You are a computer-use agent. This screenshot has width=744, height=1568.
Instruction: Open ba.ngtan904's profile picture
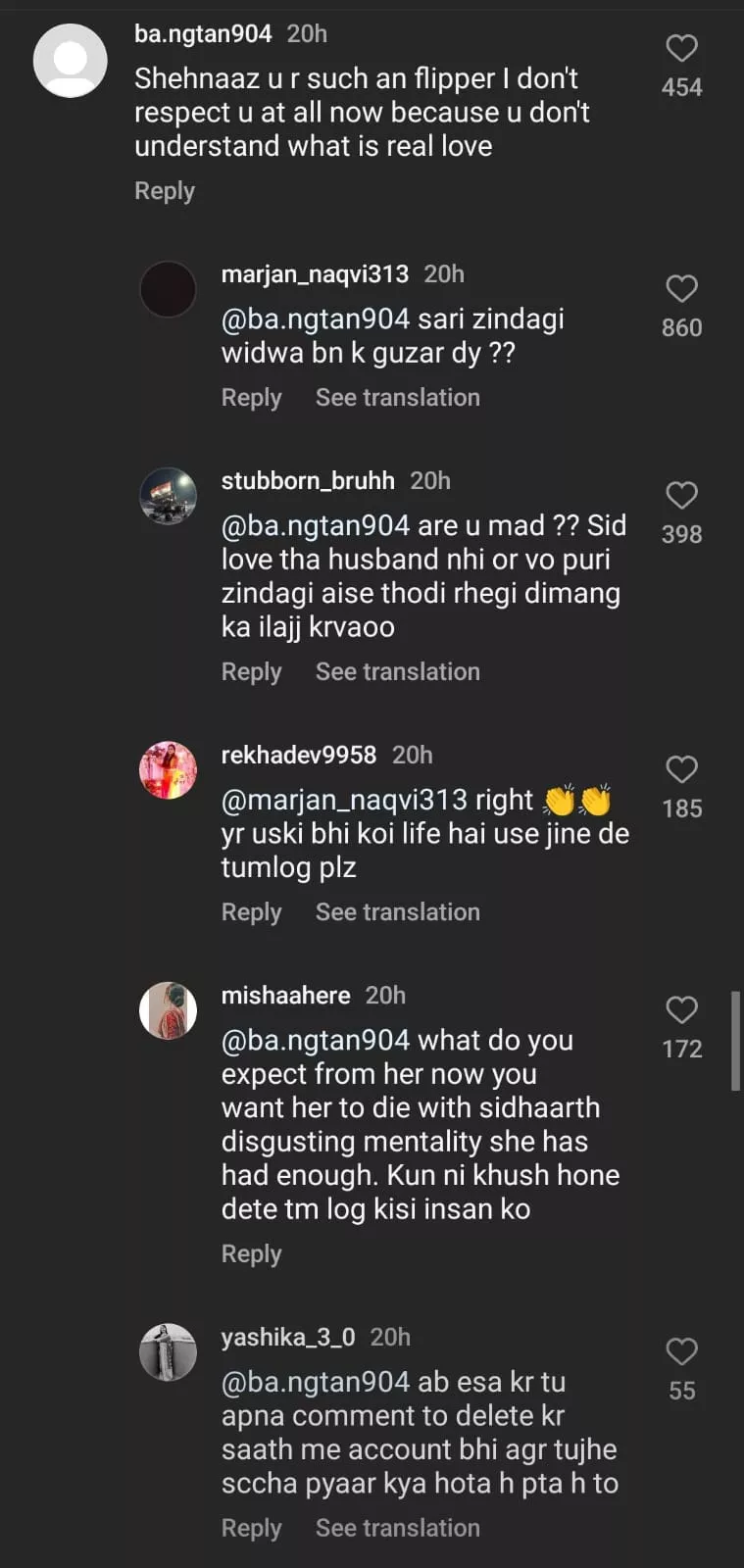(71, 61)
